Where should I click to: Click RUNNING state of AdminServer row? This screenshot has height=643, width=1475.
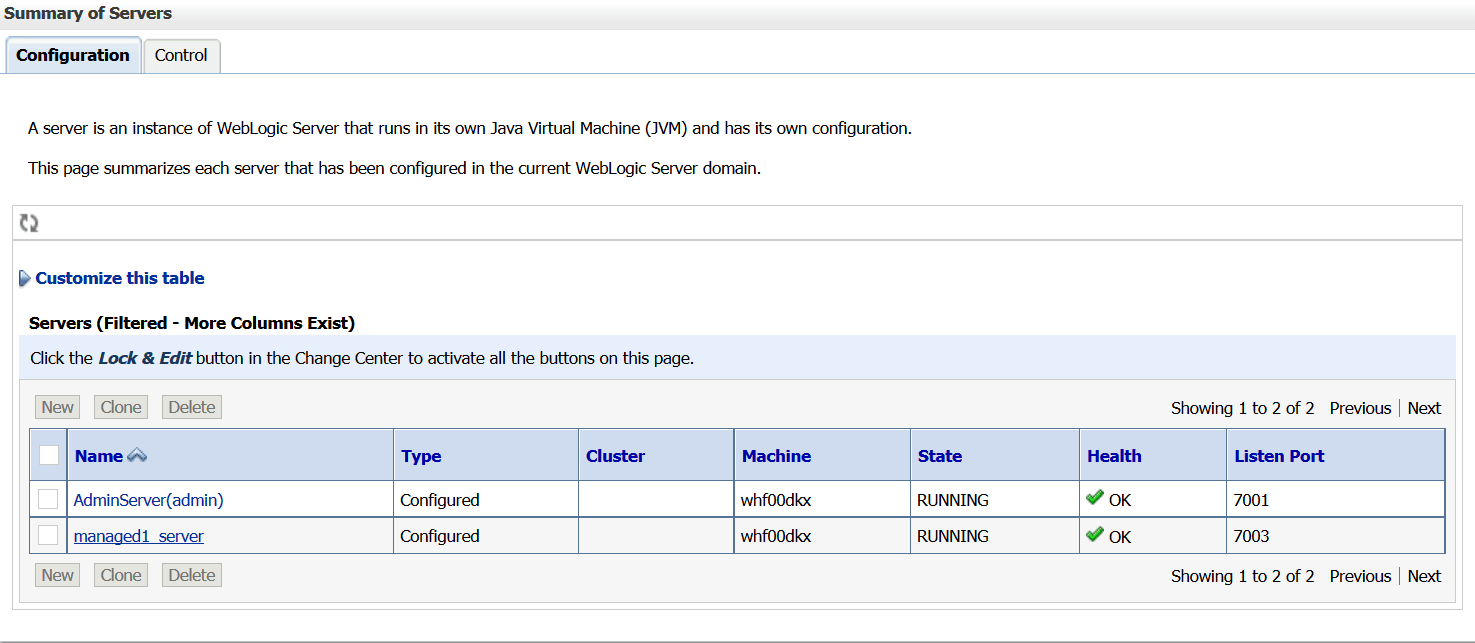click(953, 500)
